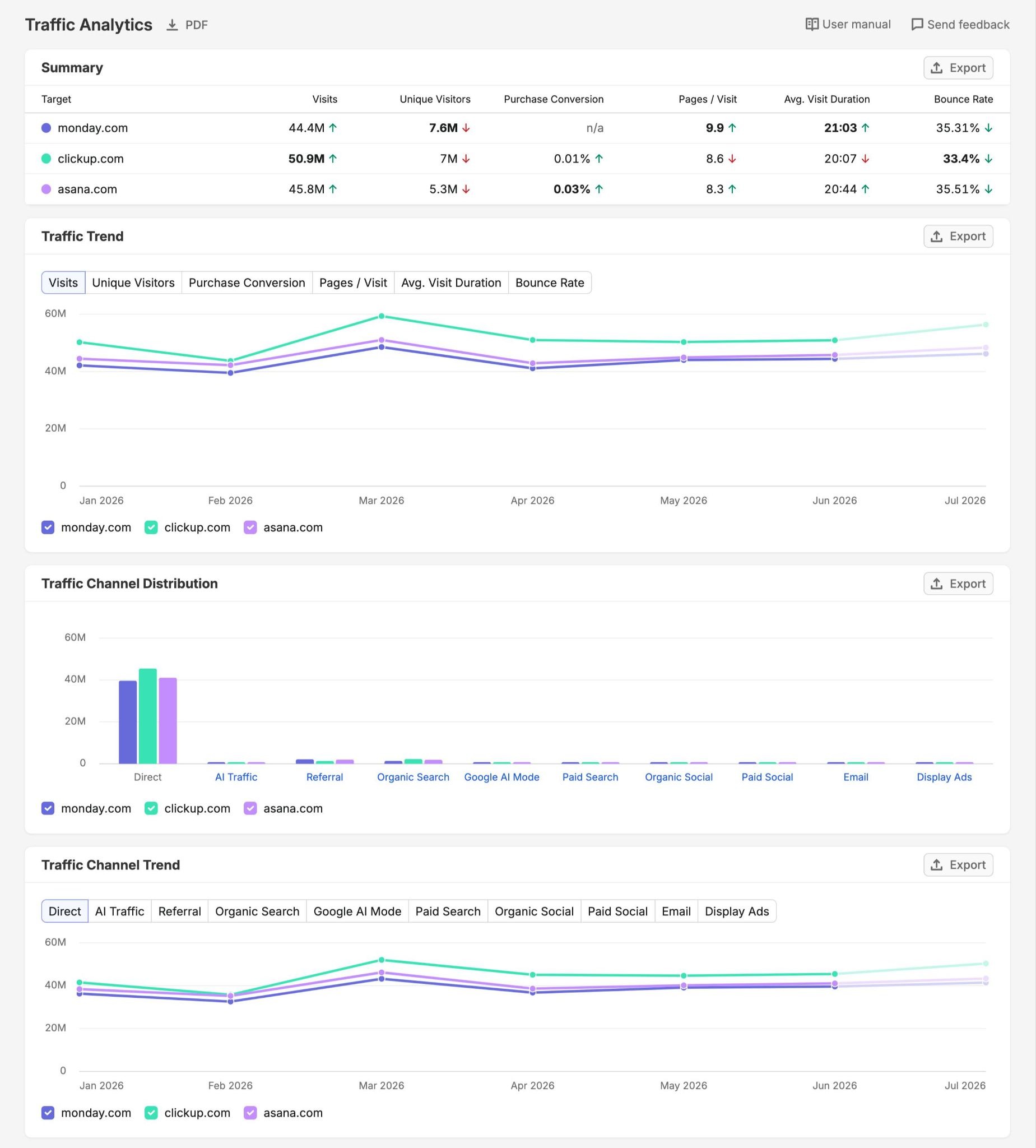Click clickup.com Direct bar in distribution chart
Viewport: 1036px width, 1148px height.
click(x=148, y=716)
